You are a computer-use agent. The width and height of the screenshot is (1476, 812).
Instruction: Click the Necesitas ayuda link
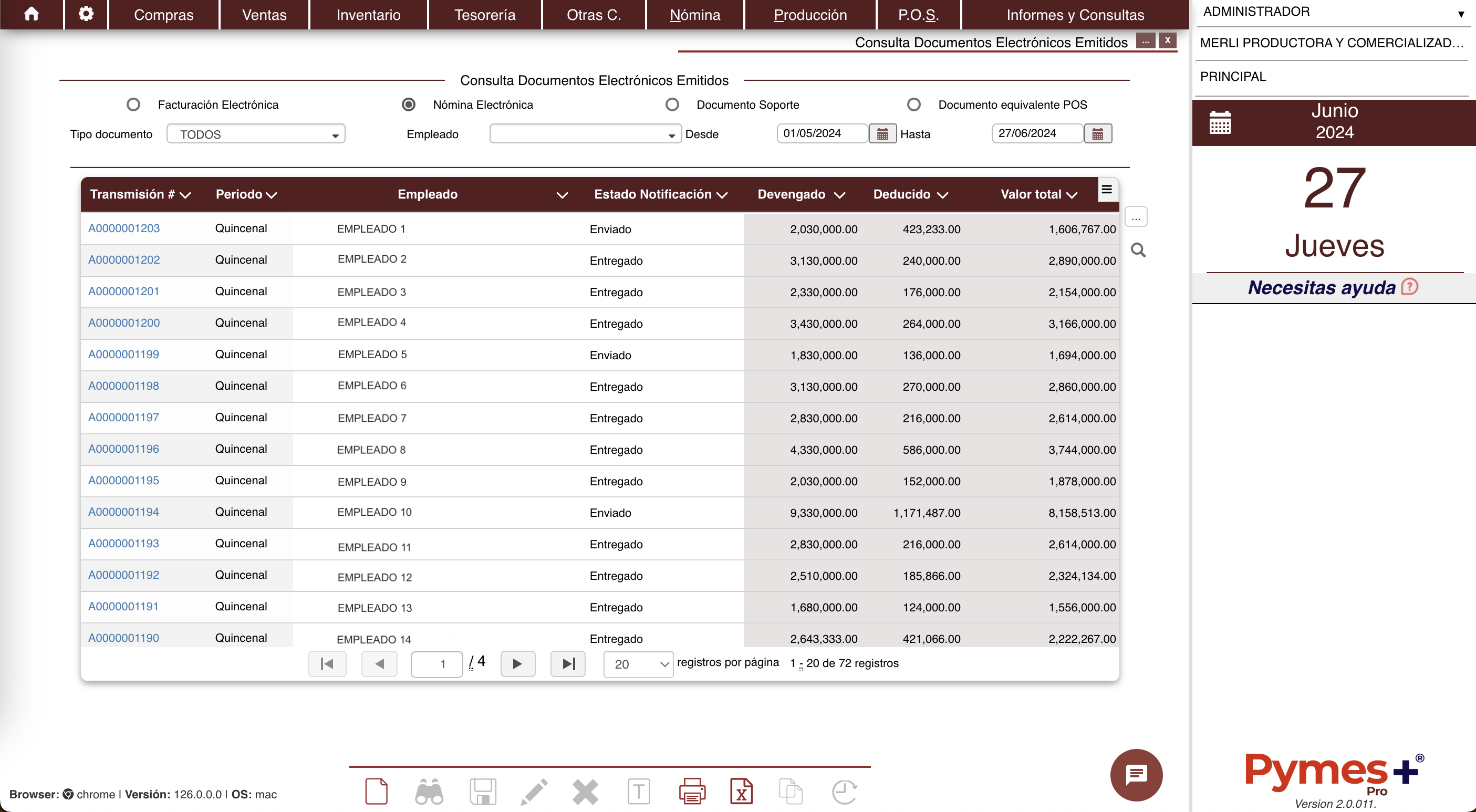pos(1321,287)
